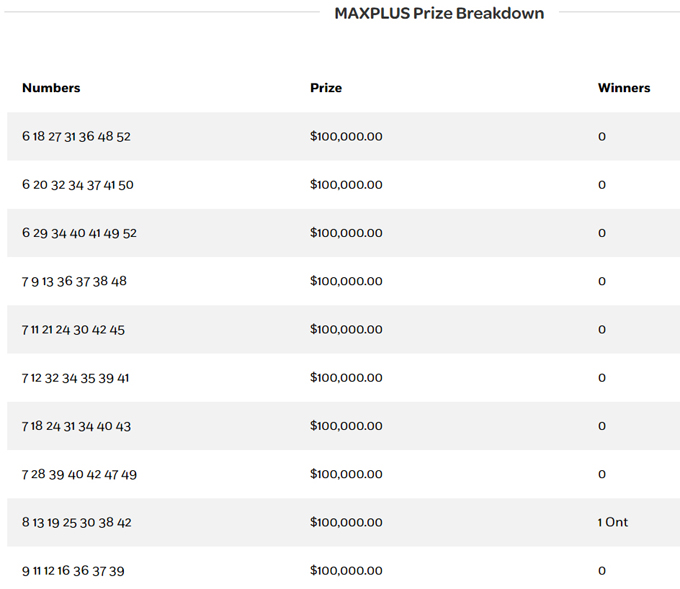
Task: Select numbers 9 11 12 16 36 37 39
Action: click(73, 571)
